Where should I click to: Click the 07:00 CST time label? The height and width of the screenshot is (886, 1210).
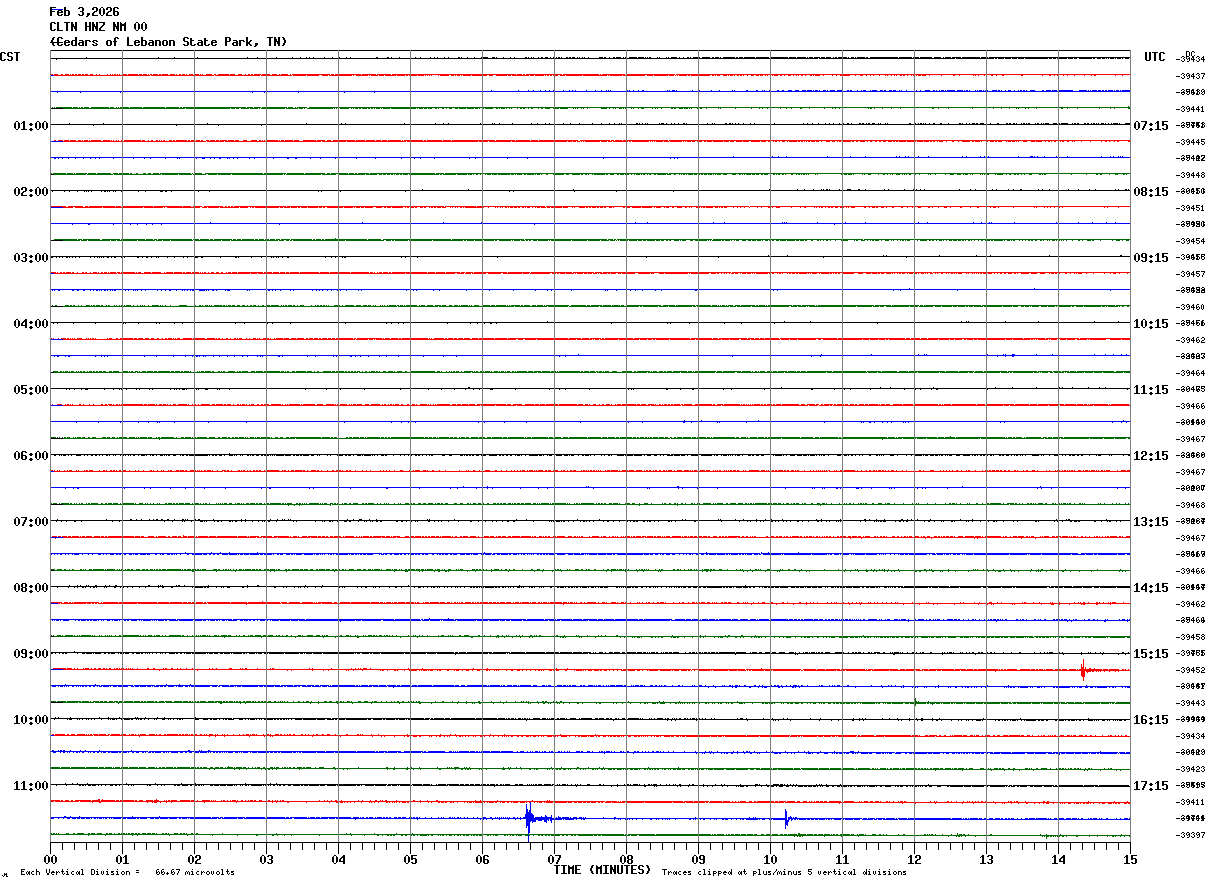tap(31, 521)
